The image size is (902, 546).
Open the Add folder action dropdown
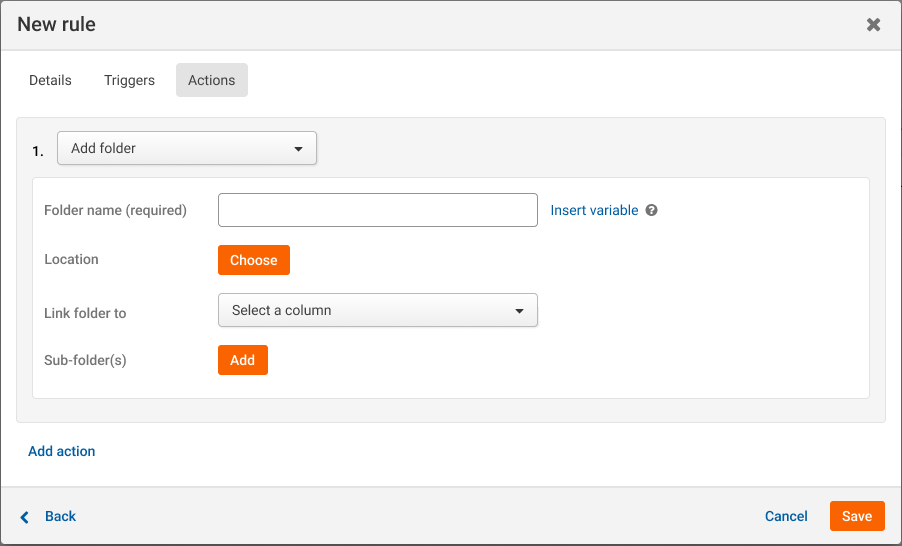point(187,148)
